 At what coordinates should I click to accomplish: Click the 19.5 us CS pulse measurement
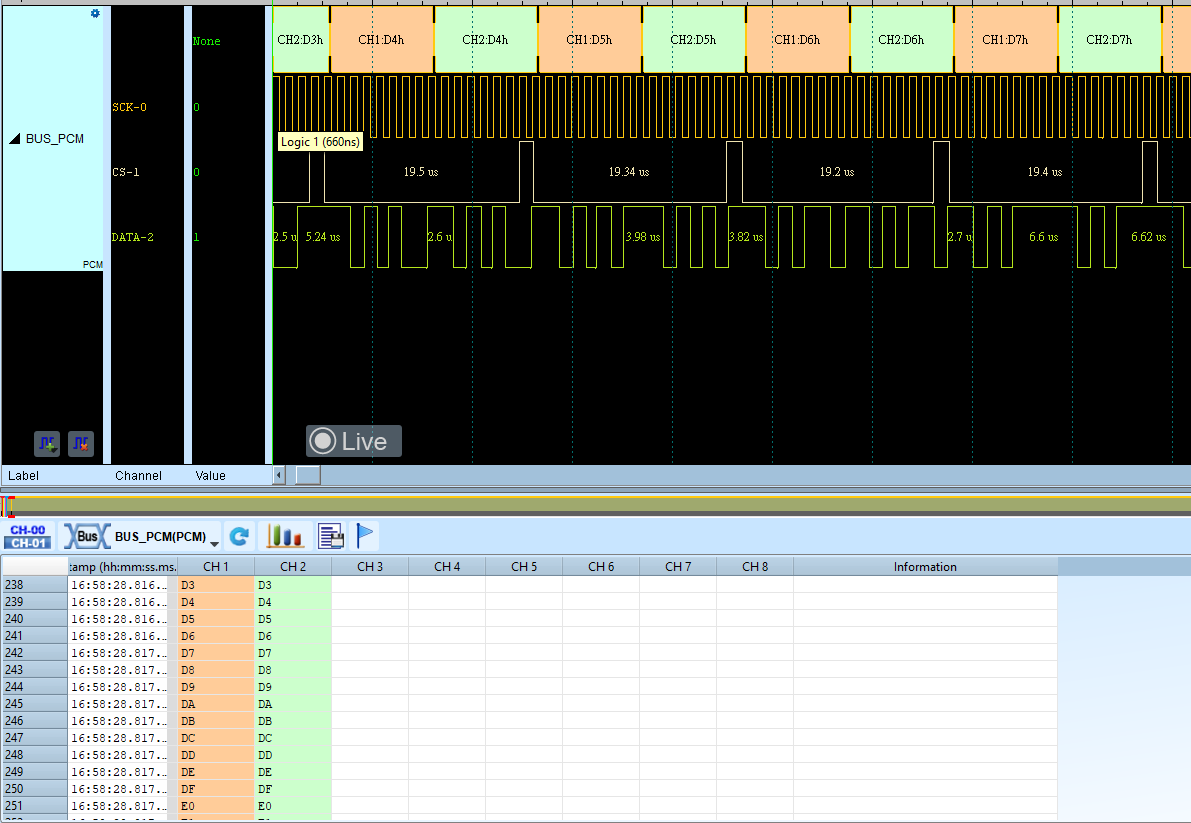[x=421, y=172]
